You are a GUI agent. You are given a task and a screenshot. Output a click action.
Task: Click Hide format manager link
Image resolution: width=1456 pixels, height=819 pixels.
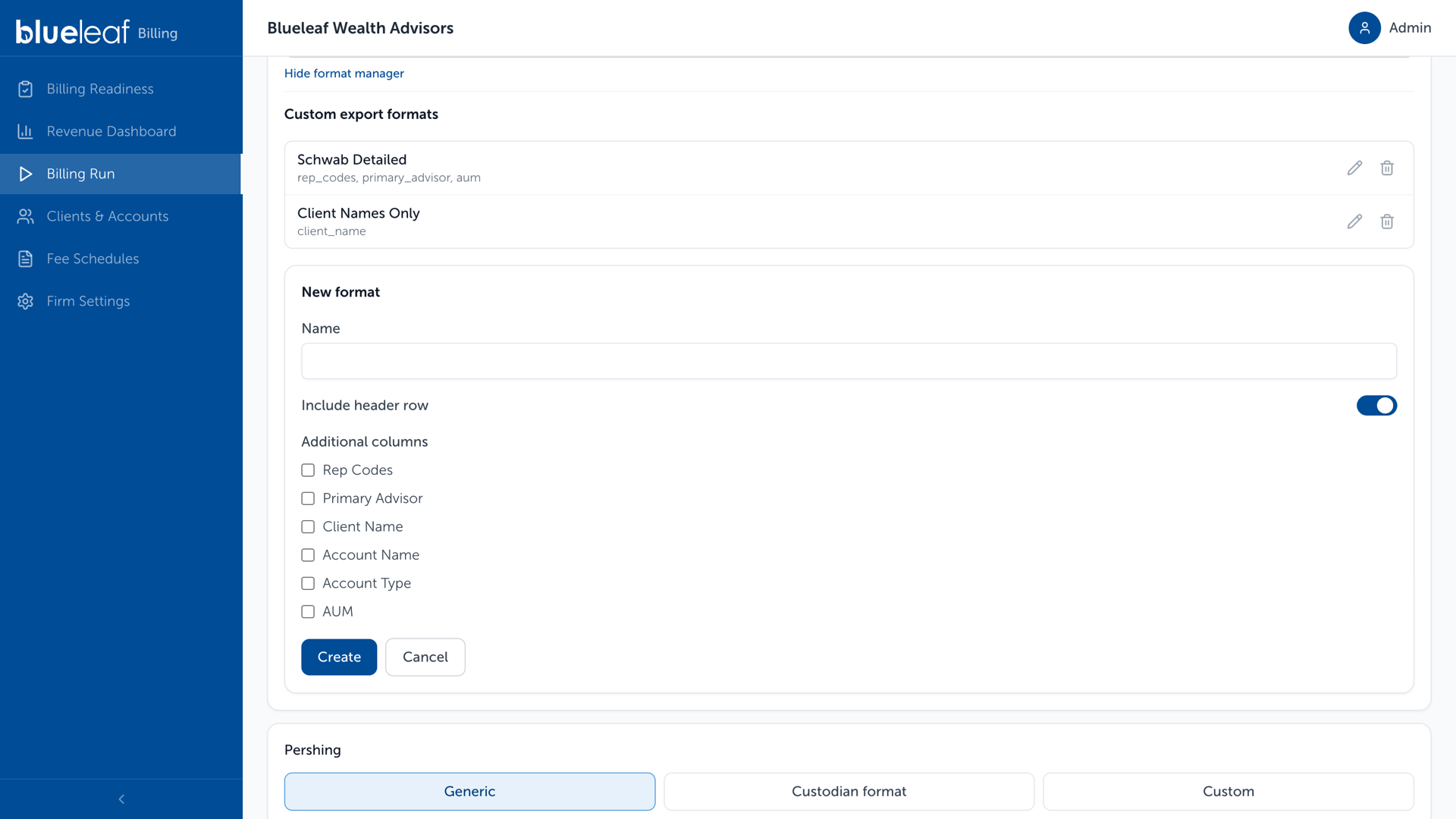tap(344, 74)
